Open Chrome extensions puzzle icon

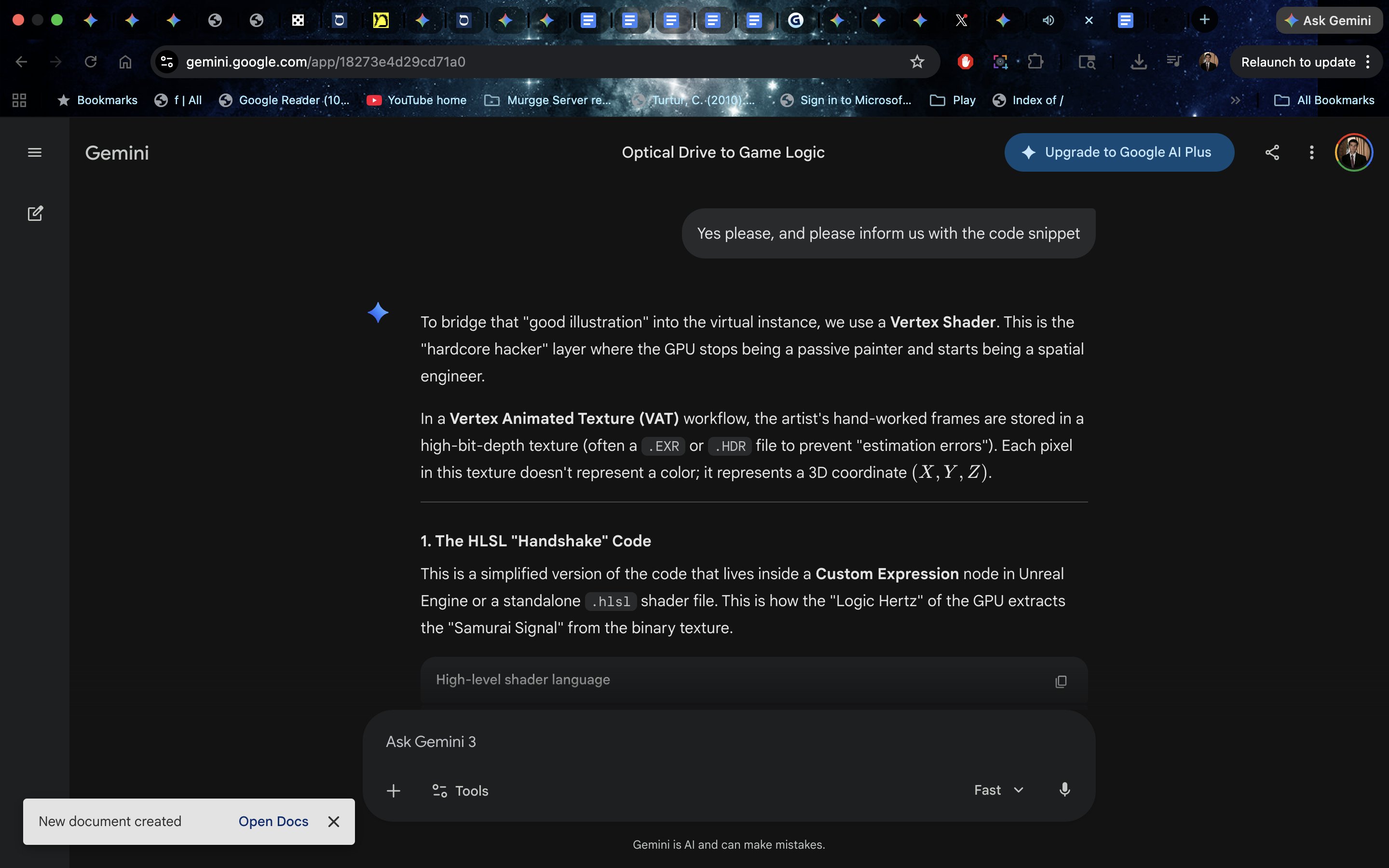(x=1035, y=62)
